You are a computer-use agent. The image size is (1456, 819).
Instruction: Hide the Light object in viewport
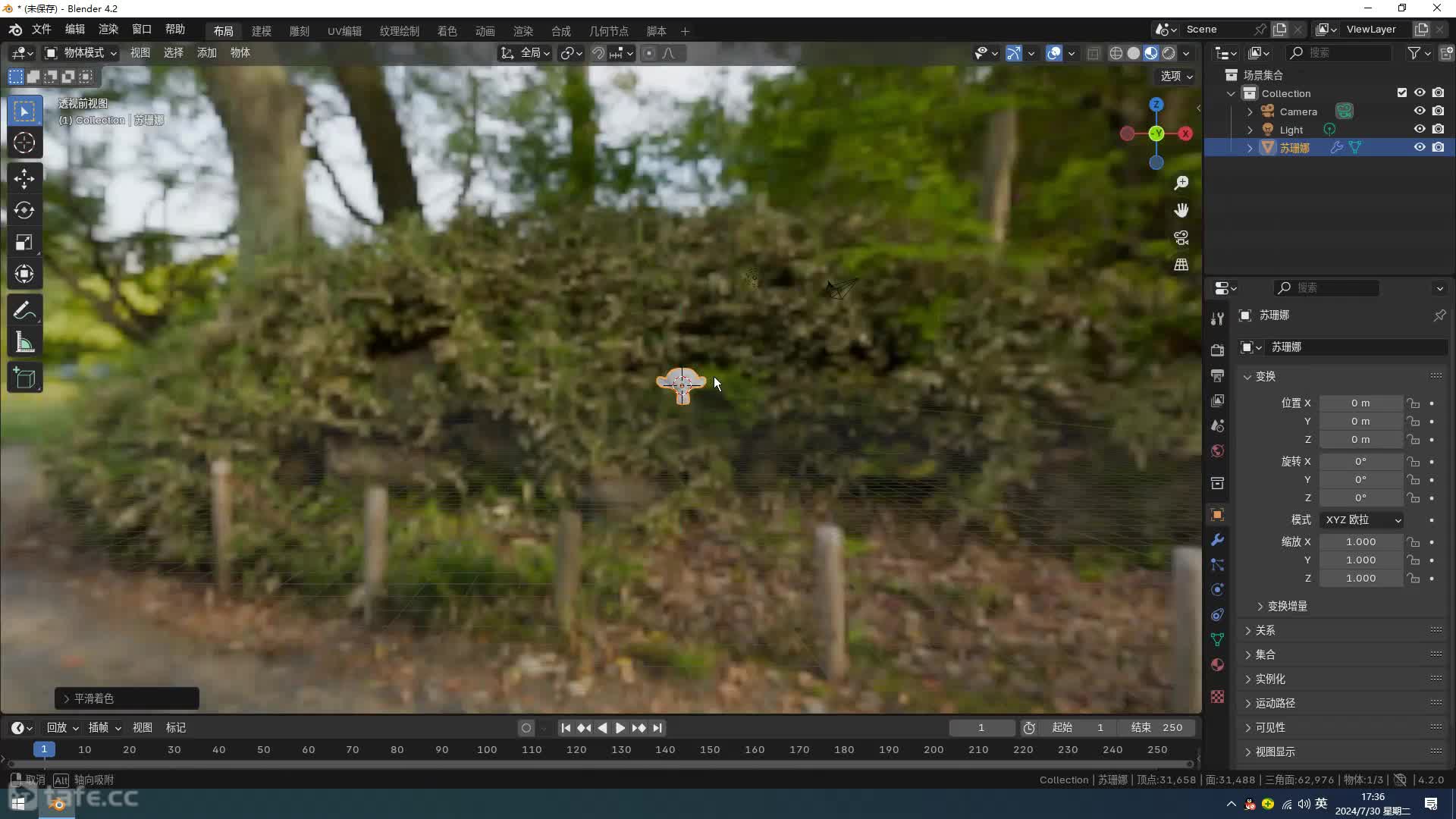click(x=1420, y=129)
